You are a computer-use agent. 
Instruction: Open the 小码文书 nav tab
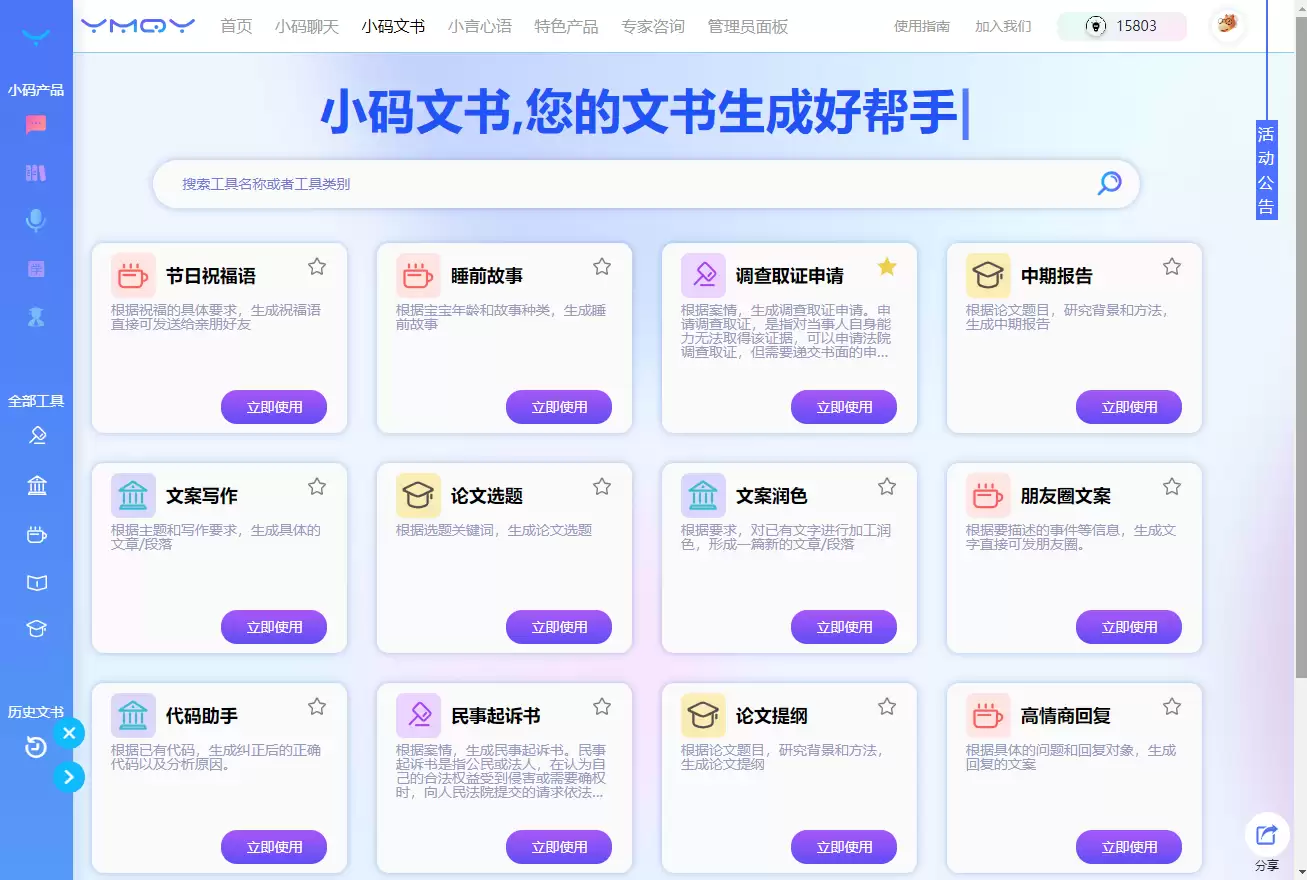tap(393, 26)
